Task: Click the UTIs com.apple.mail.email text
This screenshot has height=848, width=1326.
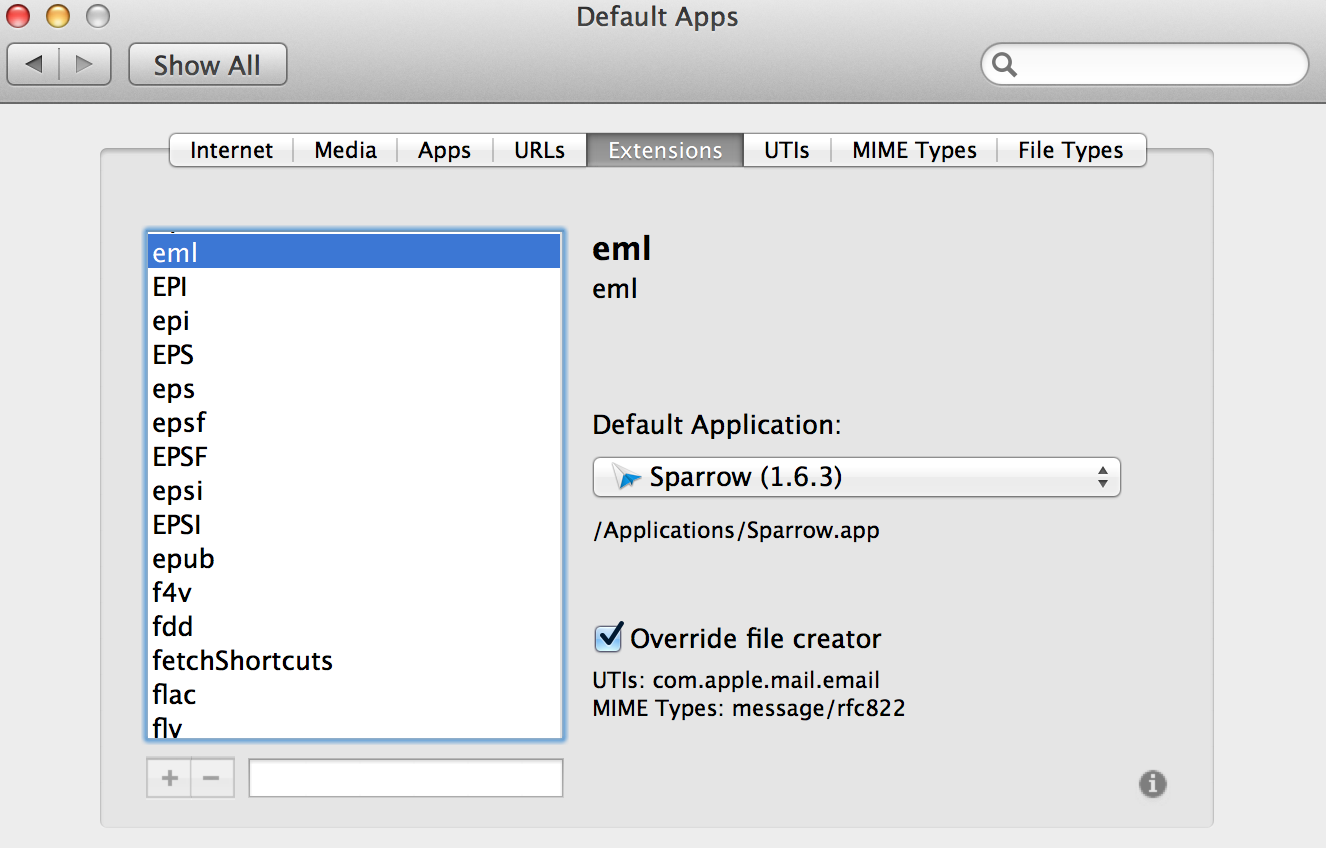Action: click(736, 681)
